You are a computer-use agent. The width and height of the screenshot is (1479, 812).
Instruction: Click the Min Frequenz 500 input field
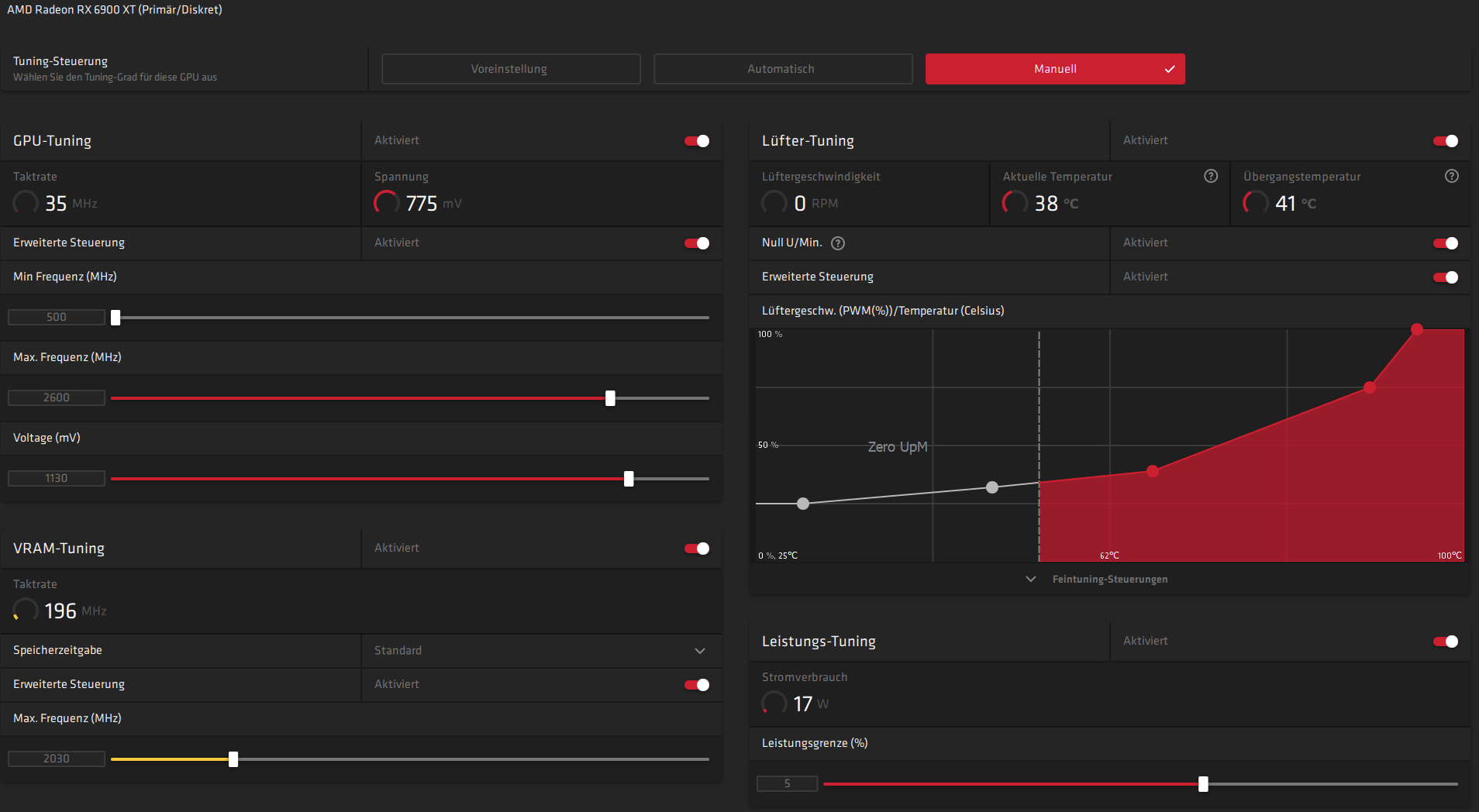(x=57, y=318)
